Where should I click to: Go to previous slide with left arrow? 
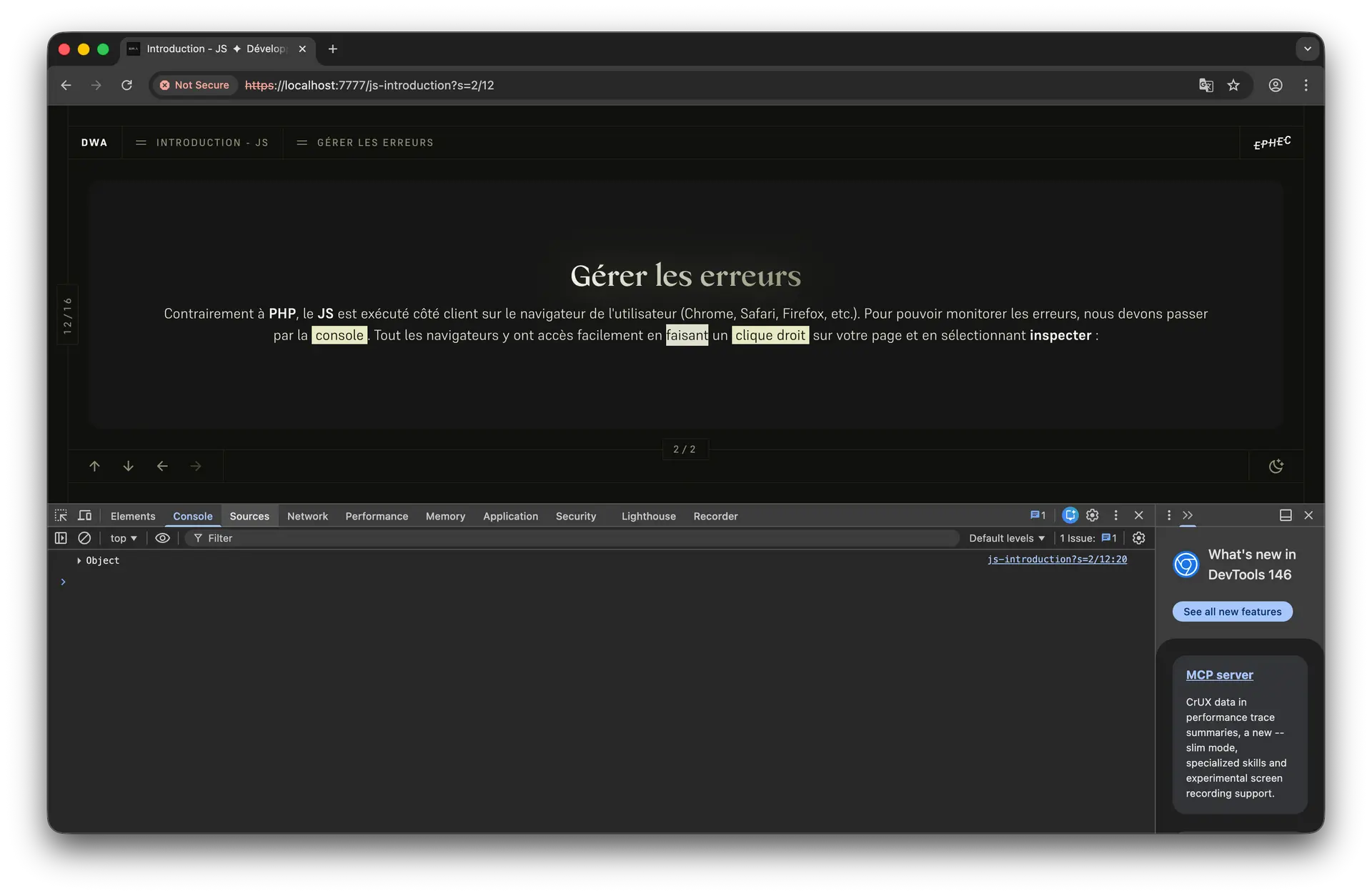coord(162,467)
